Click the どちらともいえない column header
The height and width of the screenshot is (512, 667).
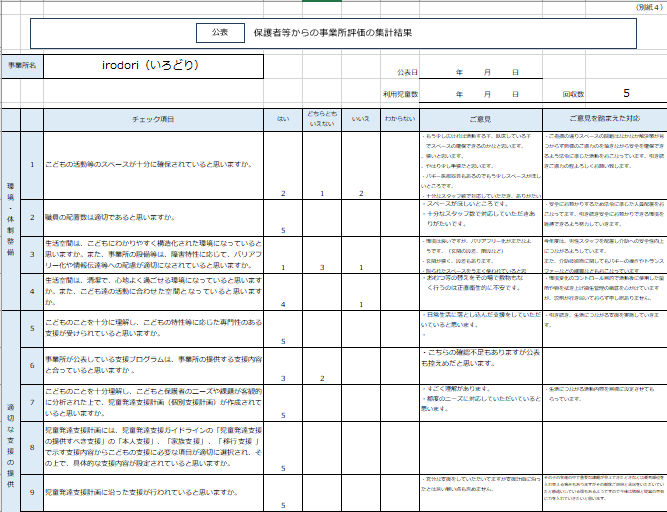[x=321, y=118]
